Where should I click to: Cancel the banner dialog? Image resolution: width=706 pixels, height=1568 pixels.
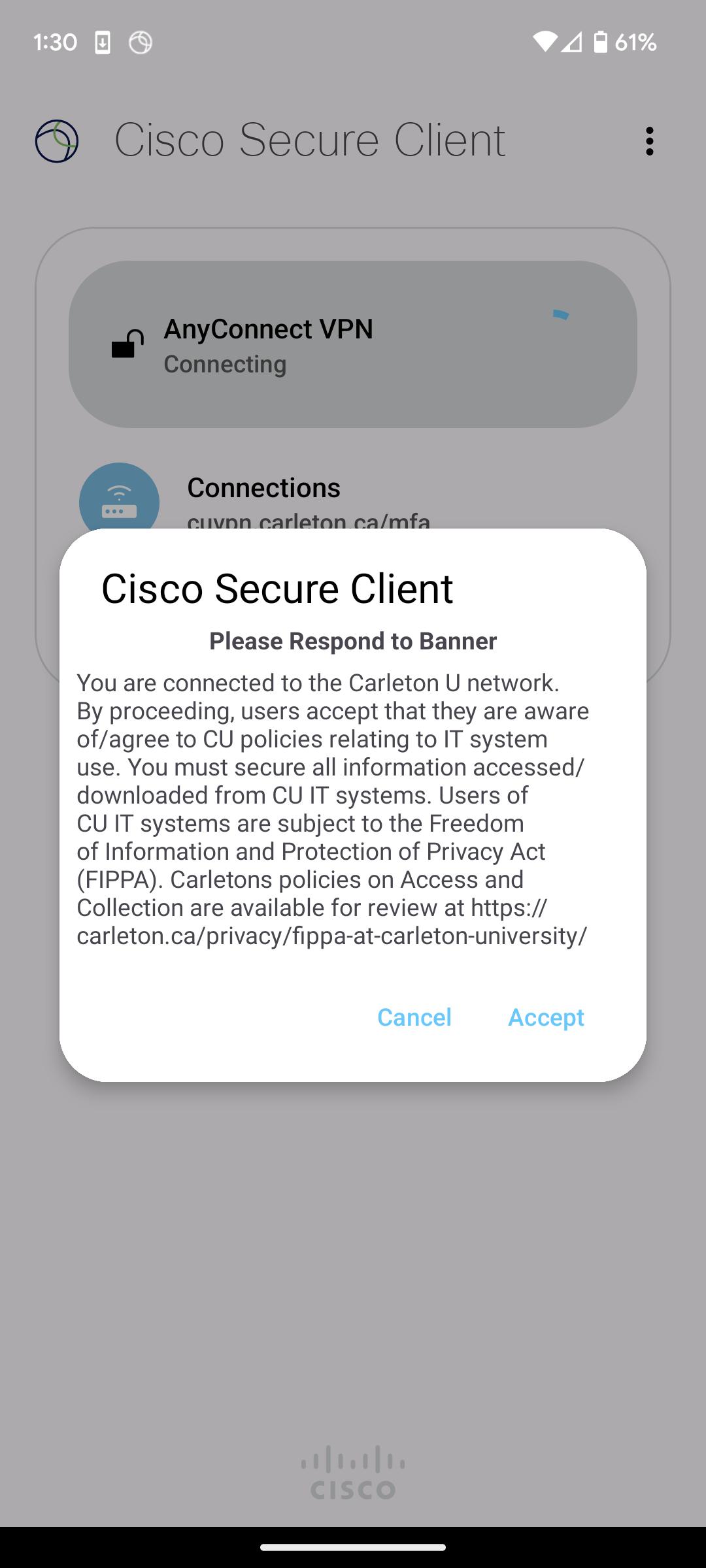tap(414, 1017)
